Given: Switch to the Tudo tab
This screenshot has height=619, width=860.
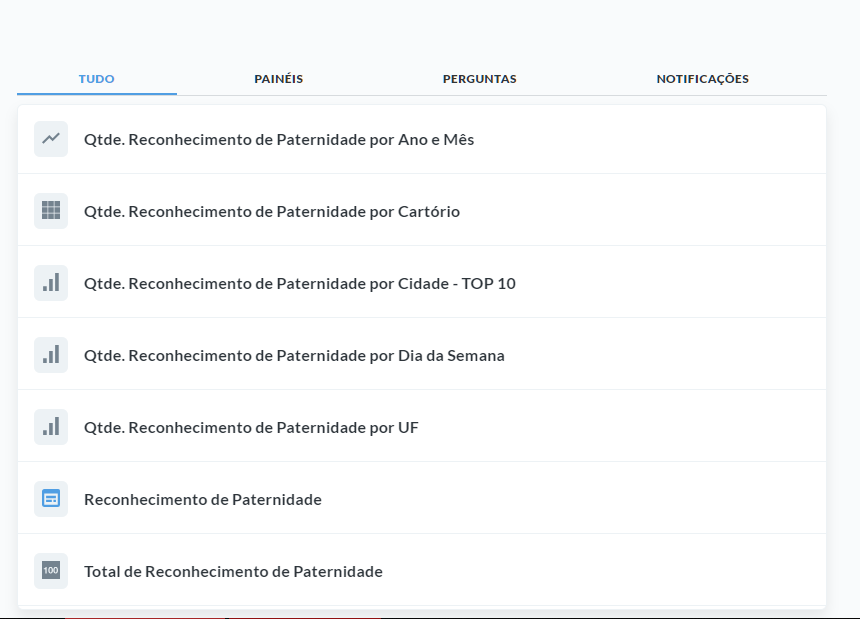Looking at the screenshot, I should point(97,79).
